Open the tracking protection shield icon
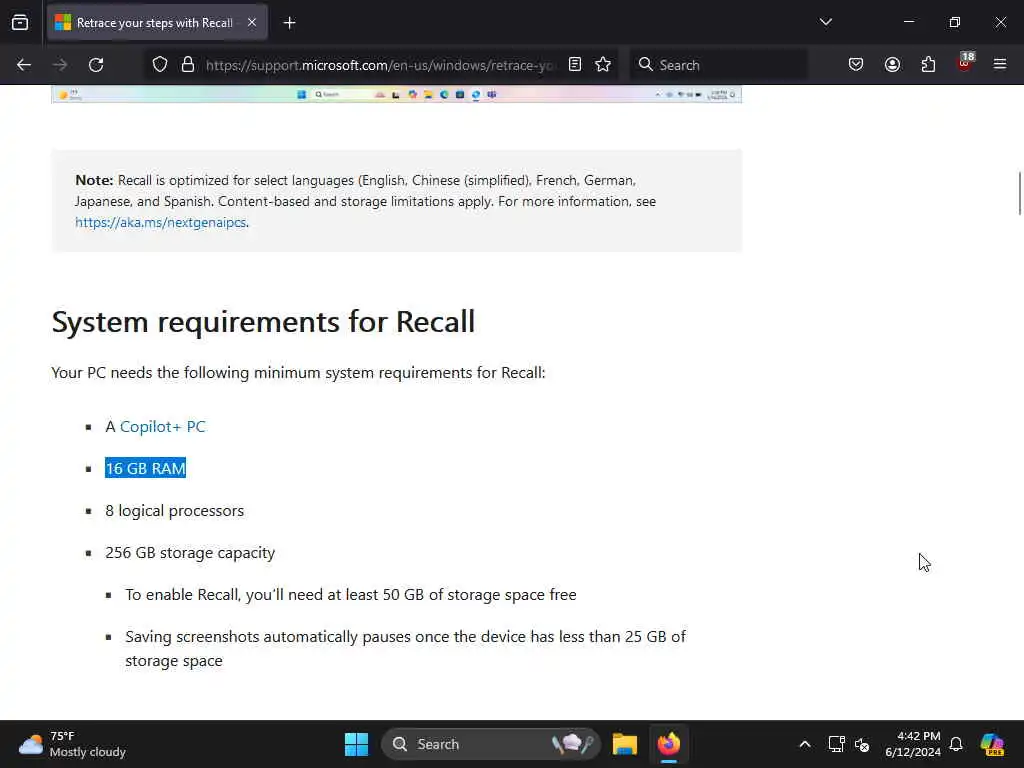1024x768 pixels. (160, 65)
